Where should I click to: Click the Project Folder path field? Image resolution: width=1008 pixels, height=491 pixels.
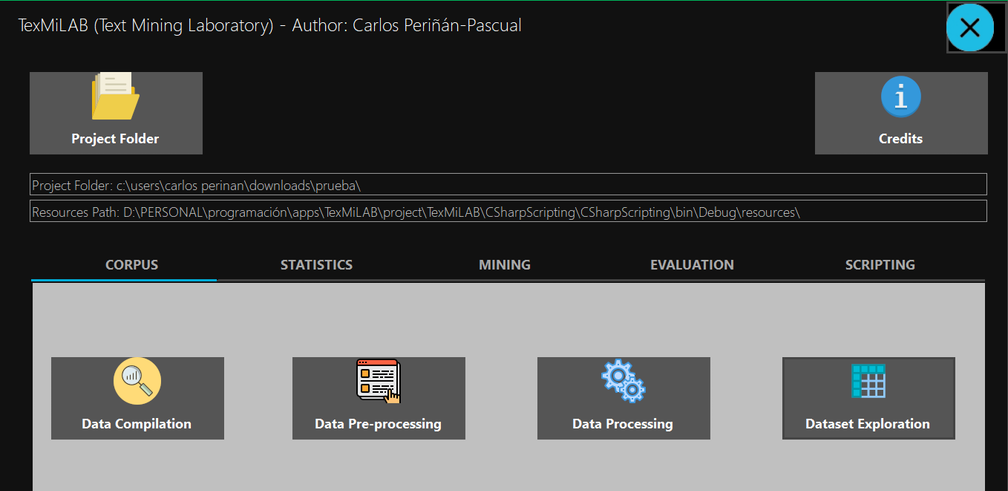pos(508,186)
